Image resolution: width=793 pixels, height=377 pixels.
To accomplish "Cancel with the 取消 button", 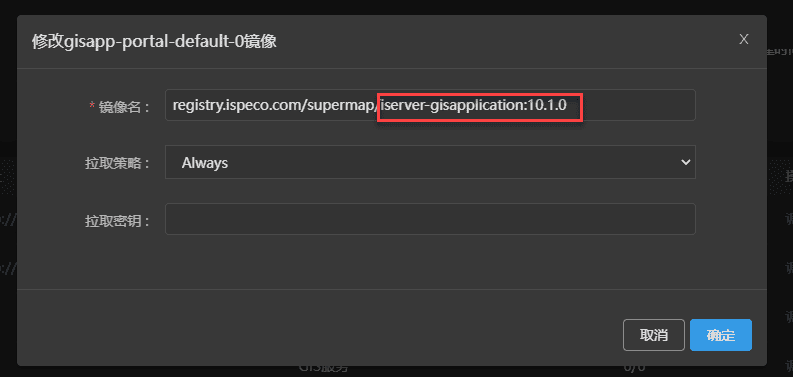I will [x=654, y=335].
